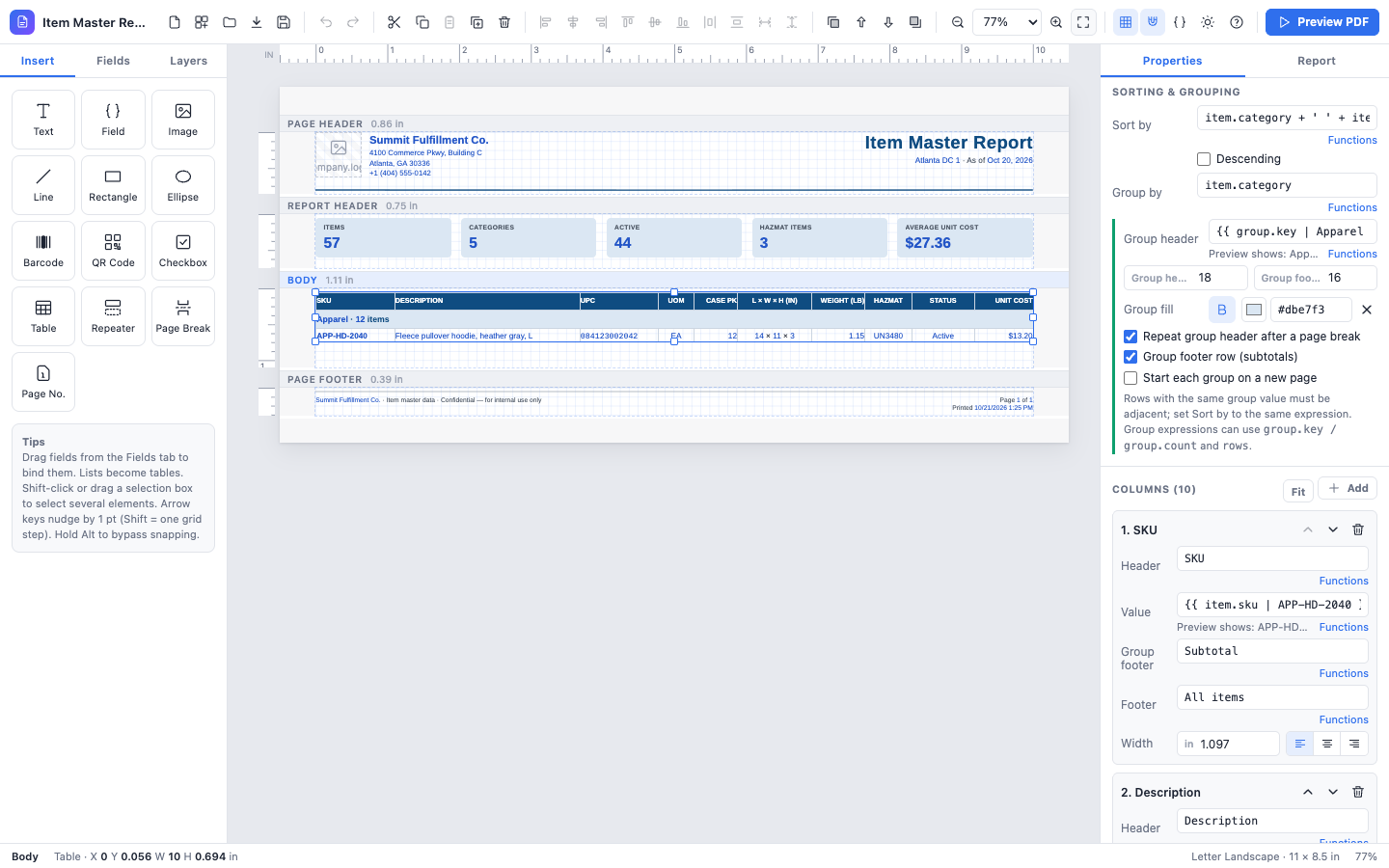This screenshot has height=868, width=1389.
Task: Switch to the Layers tab
Action: pos(189,61)
